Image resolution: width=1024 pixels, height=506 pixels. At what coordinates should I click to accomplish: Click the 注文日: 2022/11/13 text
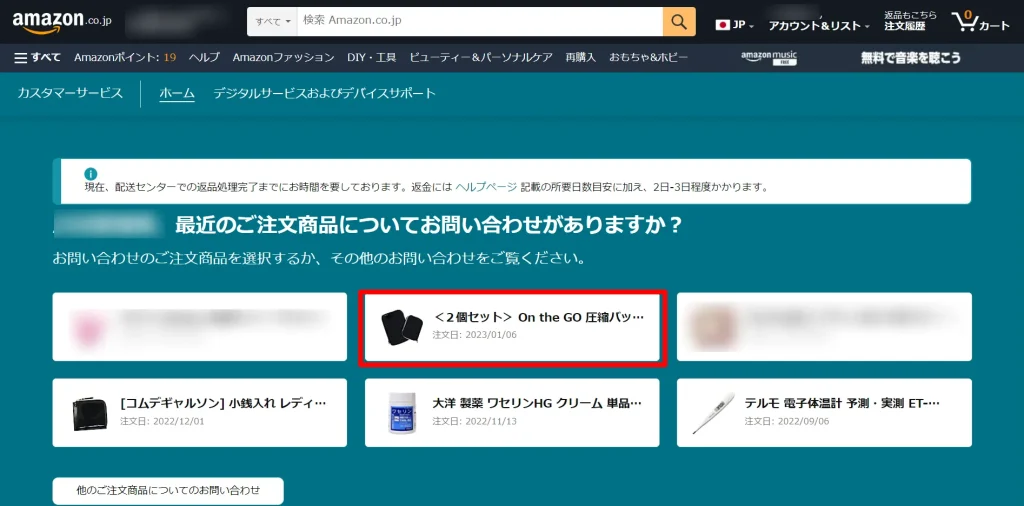click(475, 421)
